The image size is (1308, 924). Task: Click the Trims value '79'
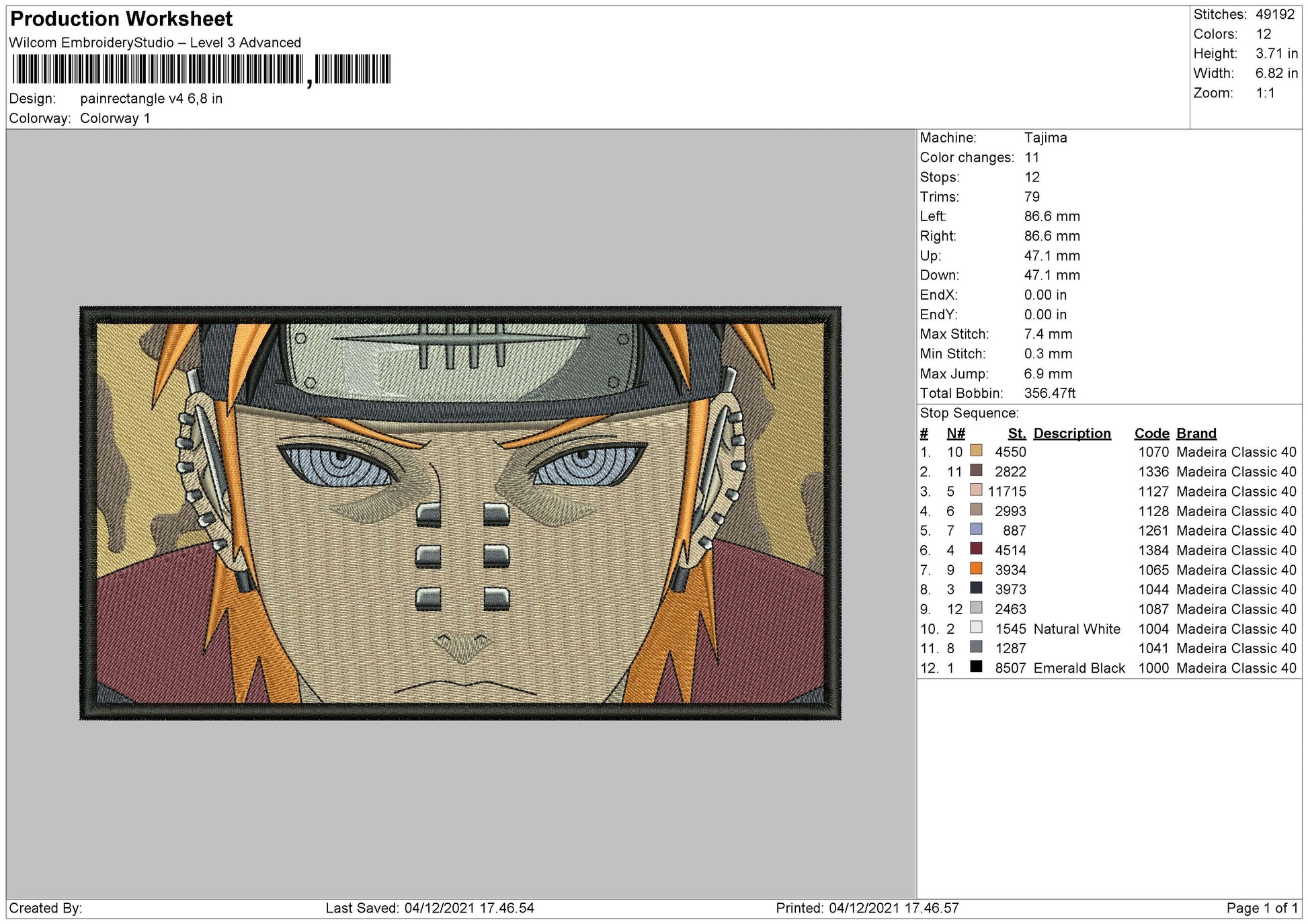tap(1032, 197)
